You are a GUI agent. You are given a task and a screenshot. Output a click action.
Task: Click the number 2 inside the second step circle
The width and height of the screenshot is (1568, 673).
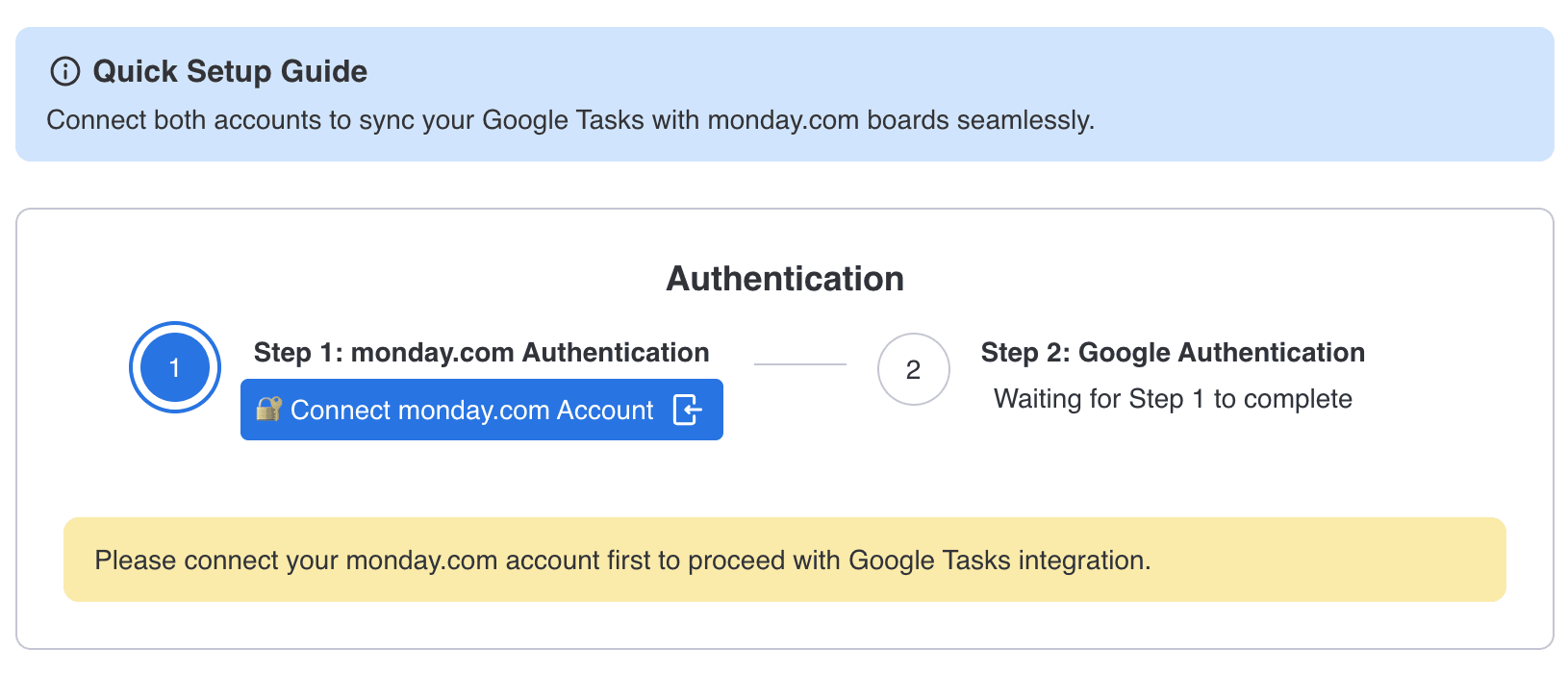(x=914, y=370)
